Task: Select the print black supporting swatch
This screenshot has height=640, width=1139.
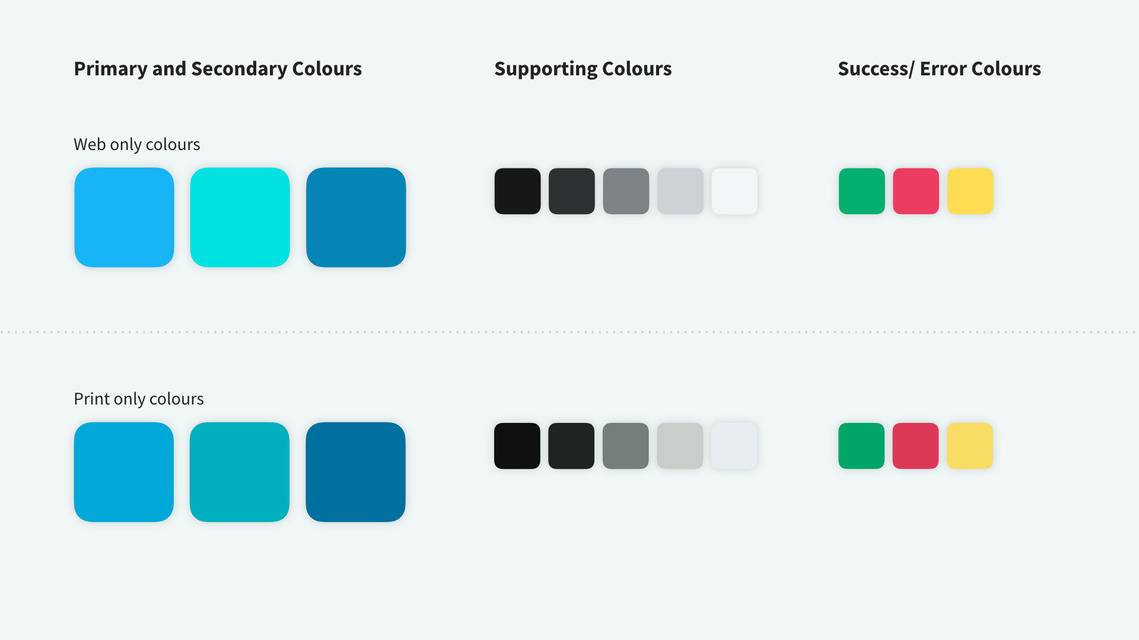Action: click(x=517, y=446)
